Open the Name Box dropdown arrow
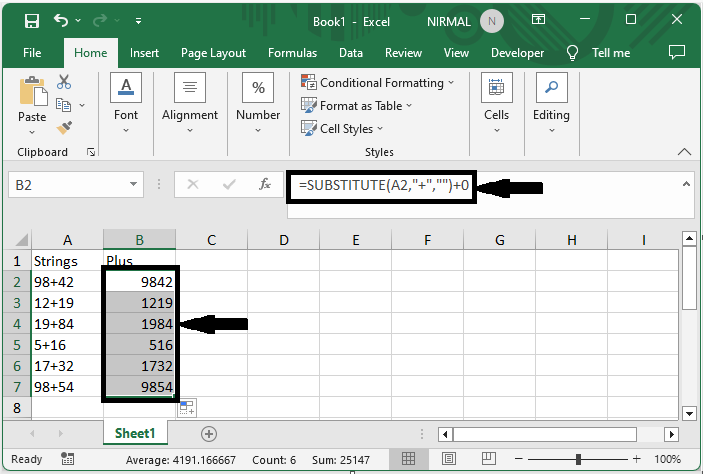Viewport: 703px width, 474px height. point(135,185)
